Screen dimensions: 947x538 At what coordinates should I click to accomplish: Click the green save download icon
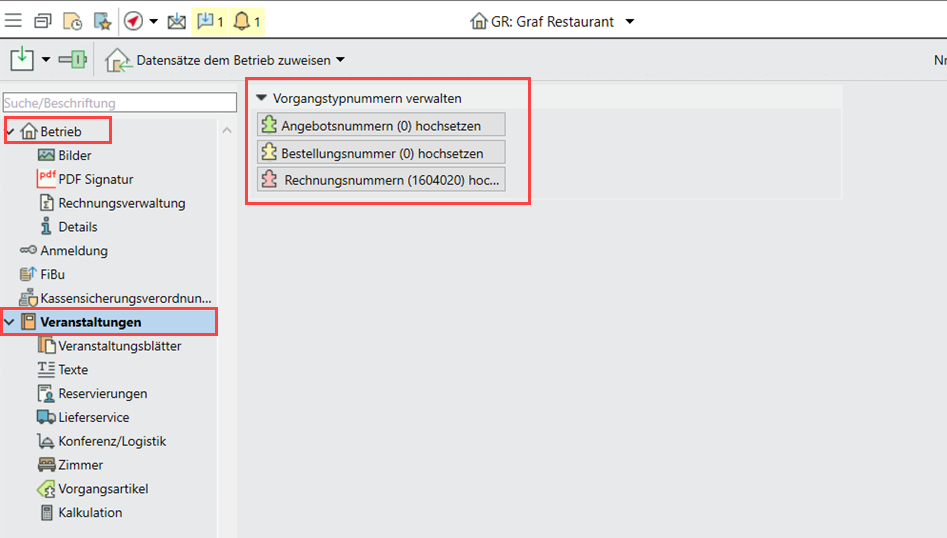click(x=22, y=60)
